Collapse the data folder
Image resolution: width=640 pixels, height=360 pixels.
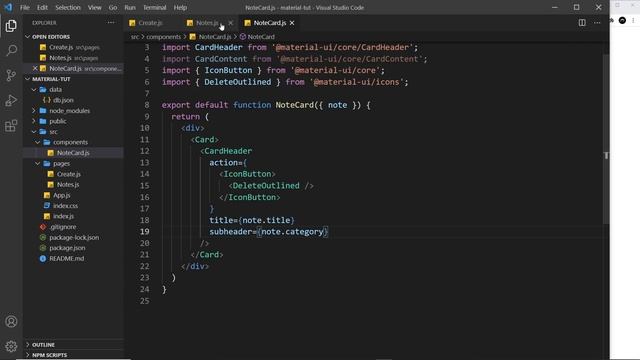(56, 89)
